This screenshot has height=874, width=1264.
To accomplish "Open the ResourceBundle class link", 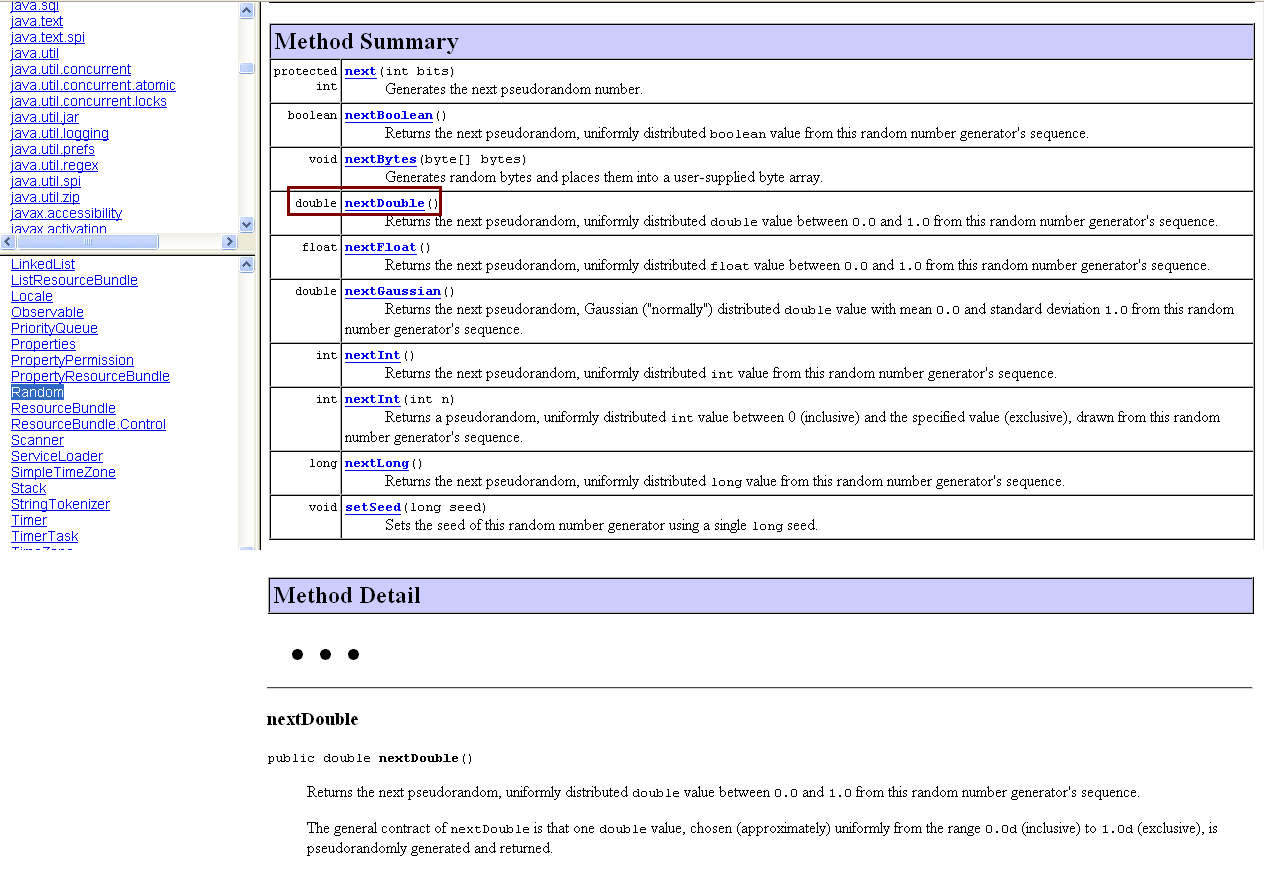I will click(x=63, y=408).
